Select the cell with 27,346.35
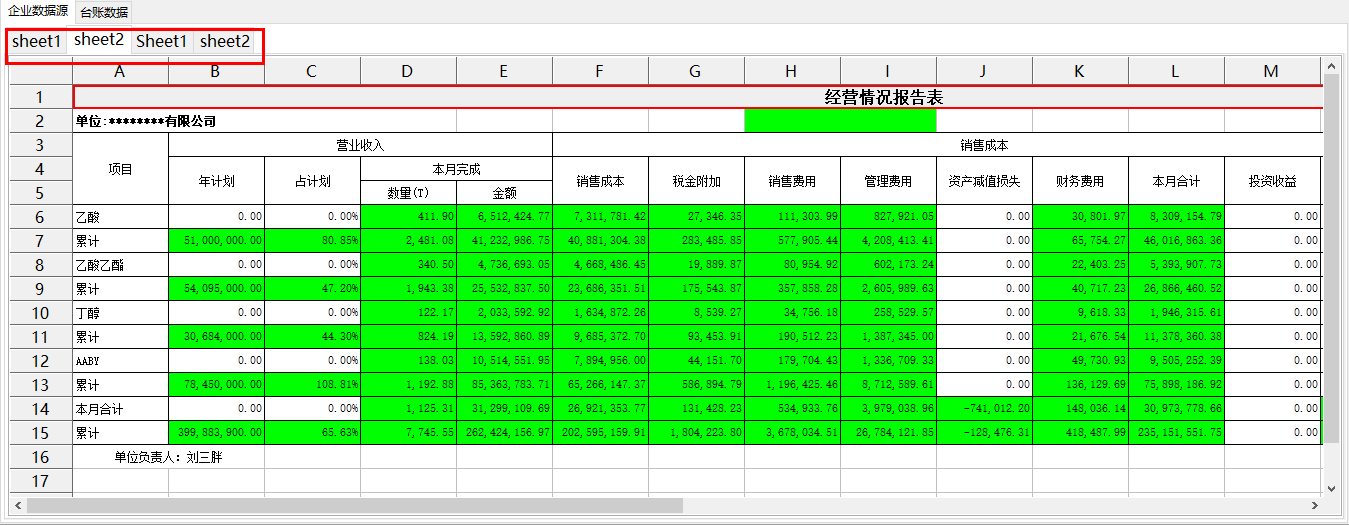Screen dimensions: 1349x525 pyautogui.click(x=696, y=217)
